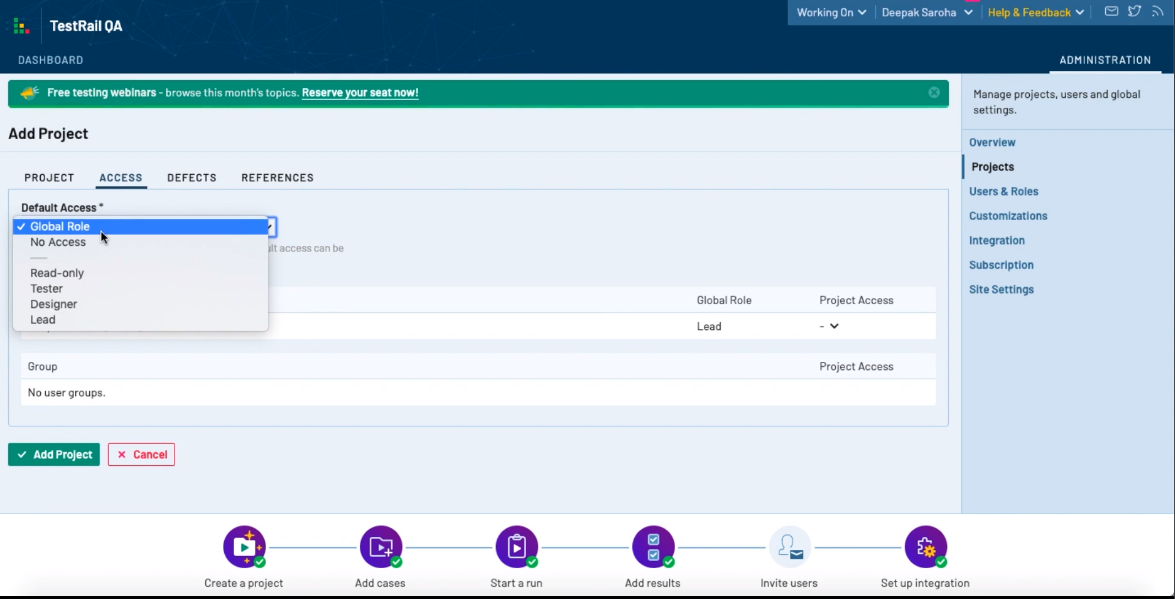Screen dimensions: 1175x599
Task: Expand the Help & Feedback menu
Action: 1035,13
